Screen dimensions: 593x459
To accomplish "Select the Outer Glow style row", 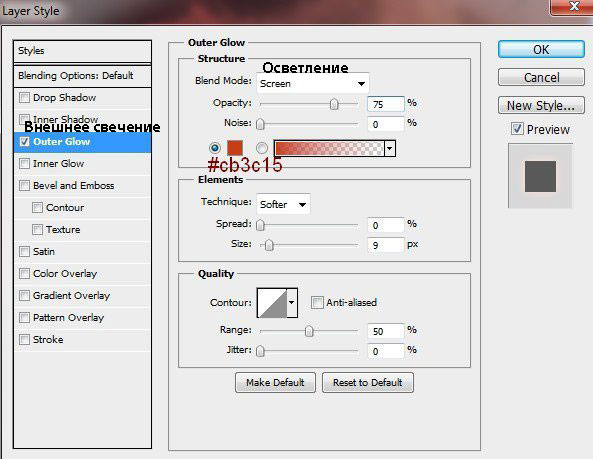I will (82, 142).
